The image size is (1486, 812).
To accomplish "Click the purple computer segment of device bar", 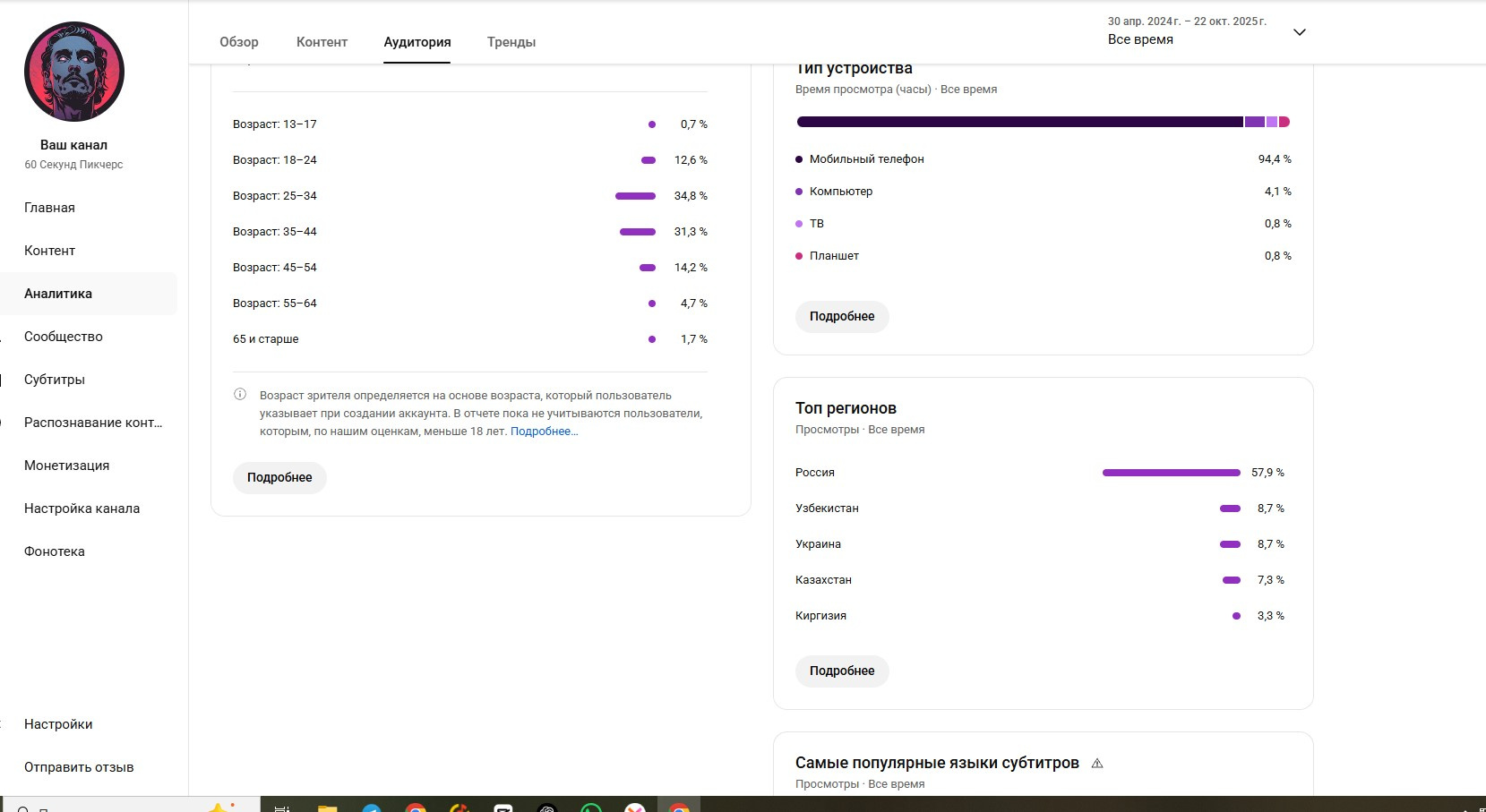I will 1255,122.
